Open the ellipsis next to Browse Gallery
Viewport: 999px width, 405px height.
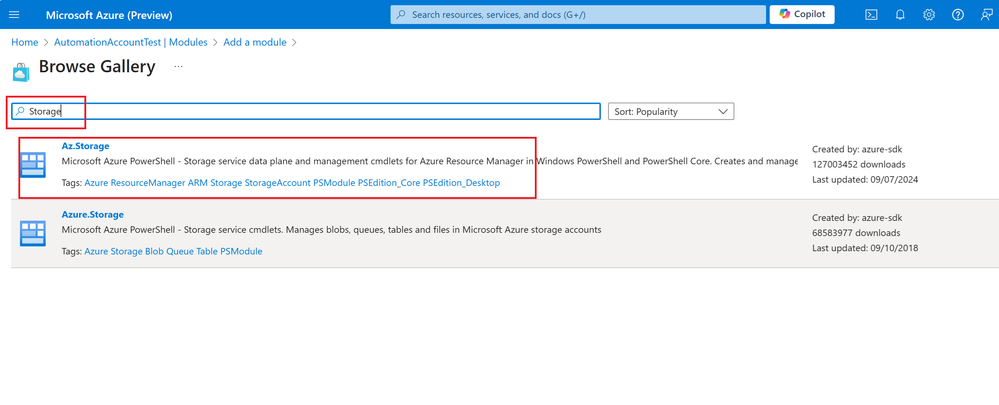point(178,66)
